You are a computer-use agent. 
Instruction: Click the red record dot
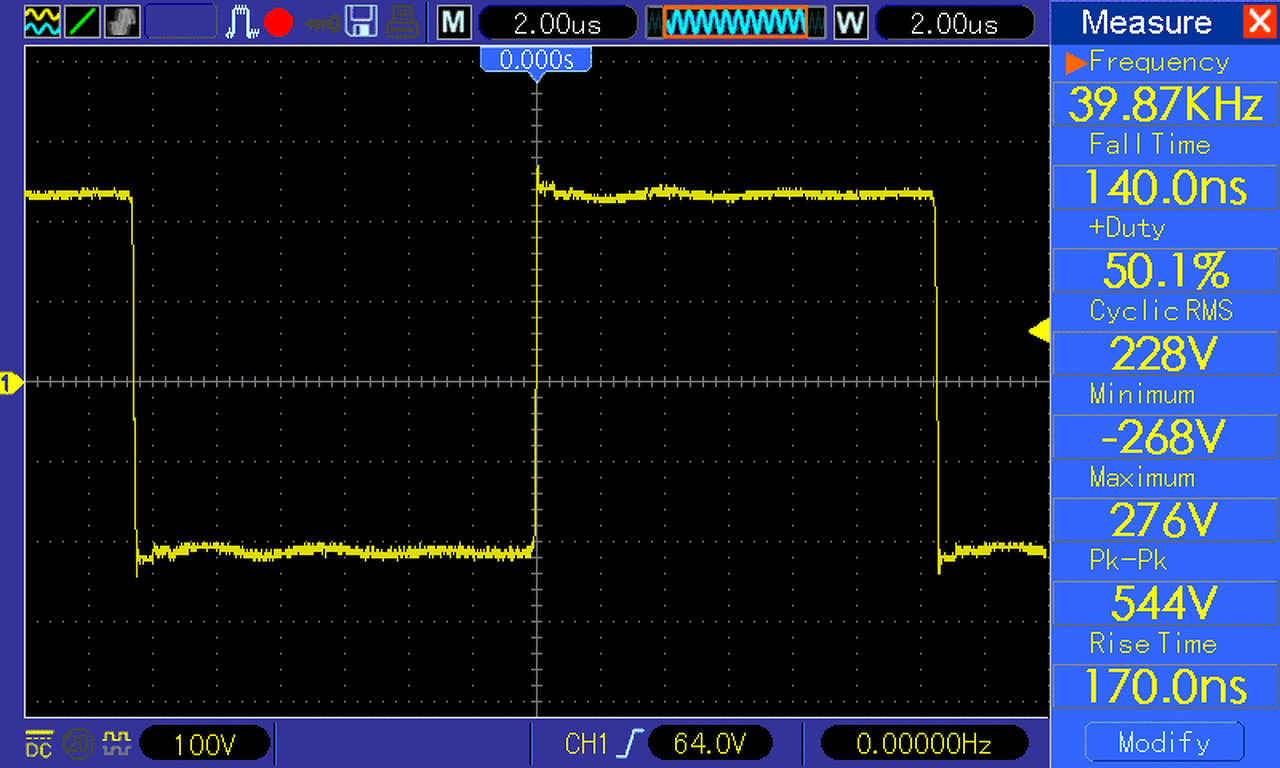tap(278, 22)
